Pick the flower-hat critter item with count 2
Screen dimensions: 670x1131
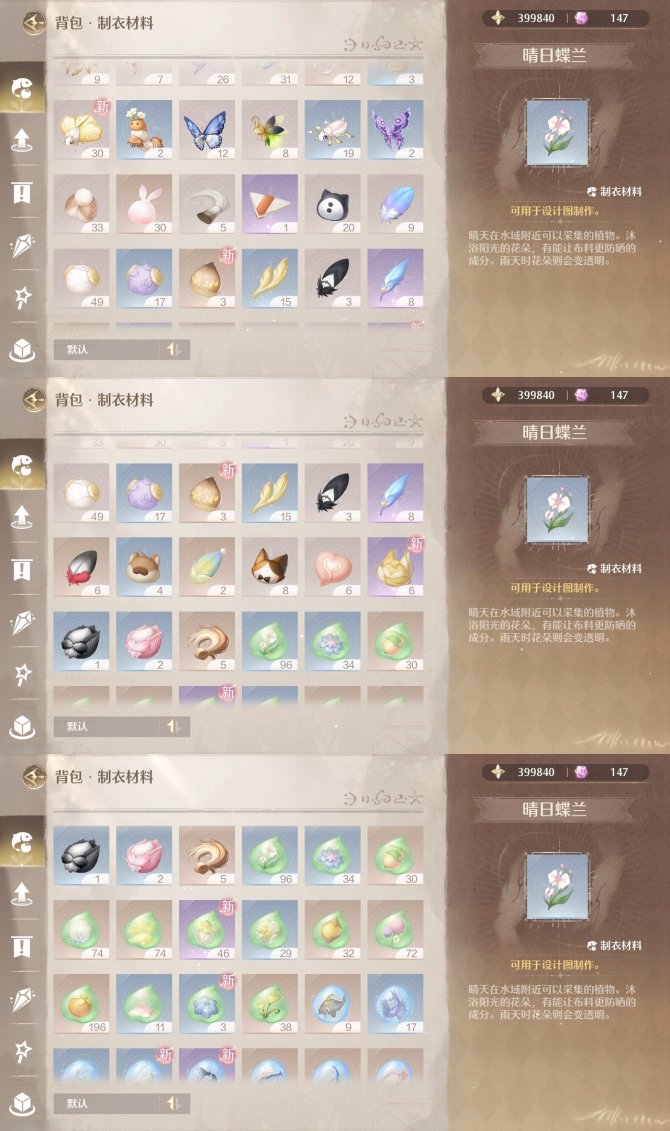(144, 130)
